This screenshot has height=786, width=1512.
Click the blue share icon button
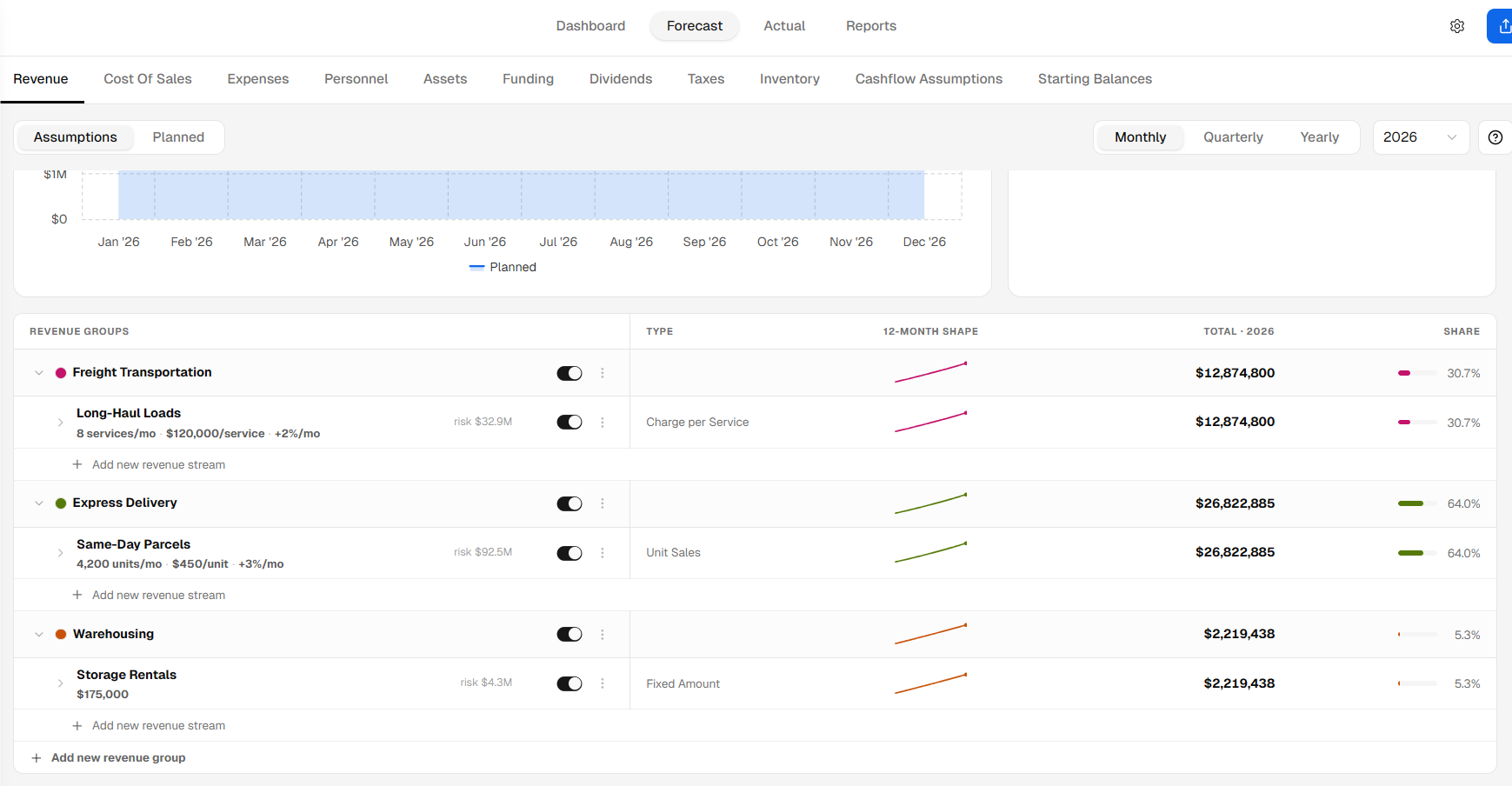tap(1501, 26)
